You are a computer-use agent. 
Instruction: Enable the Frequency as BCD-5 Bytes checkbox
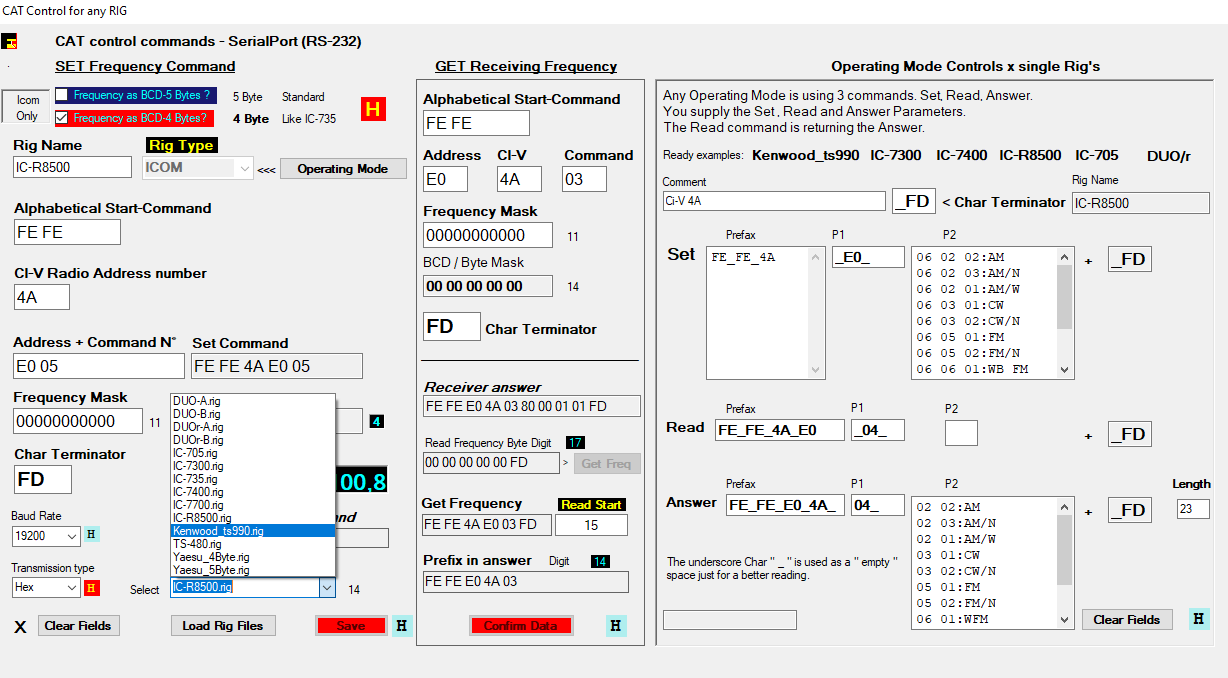(62, 95)
